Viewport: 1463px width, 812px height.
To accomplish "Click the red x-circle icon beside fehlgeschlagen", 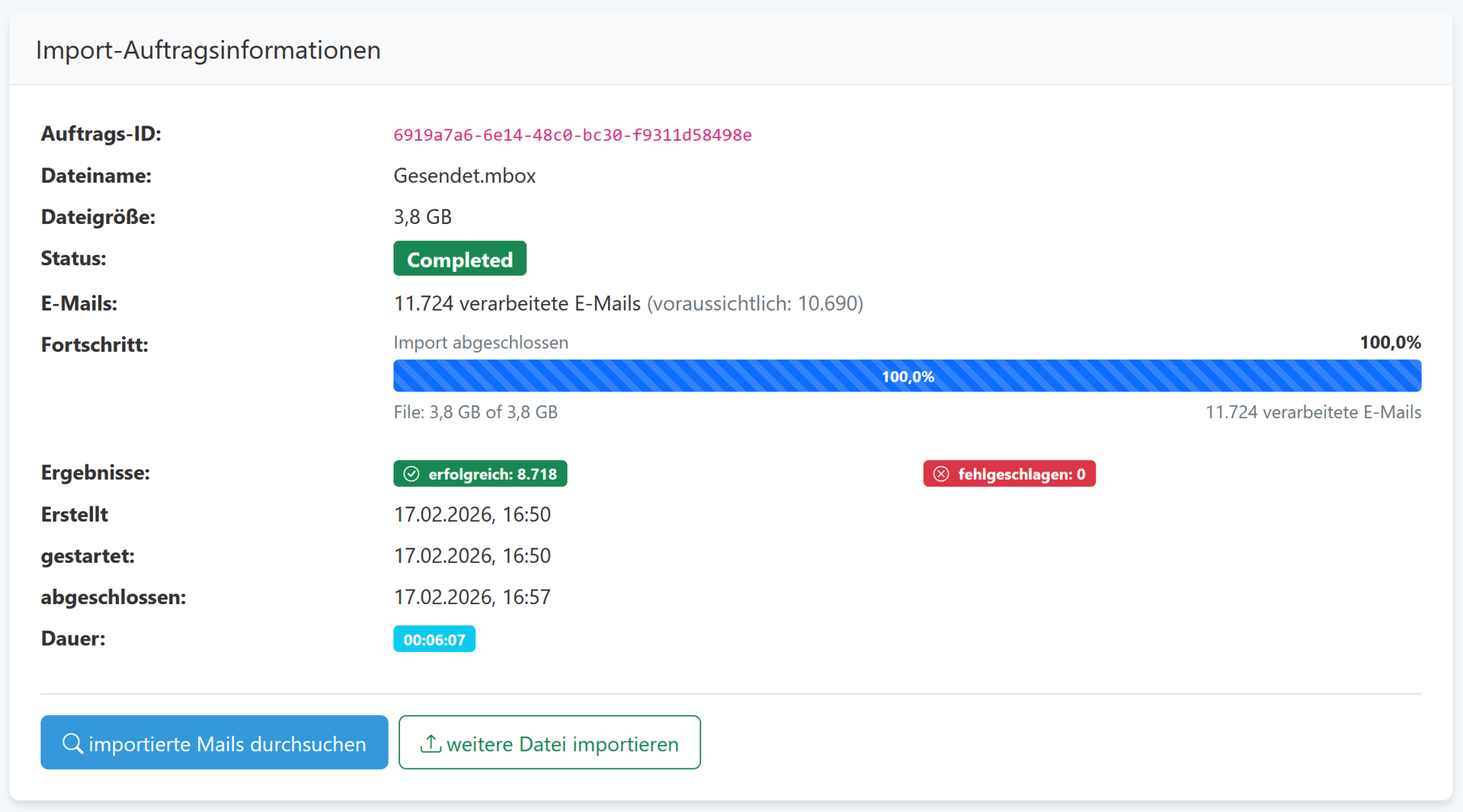I will 941,474.
